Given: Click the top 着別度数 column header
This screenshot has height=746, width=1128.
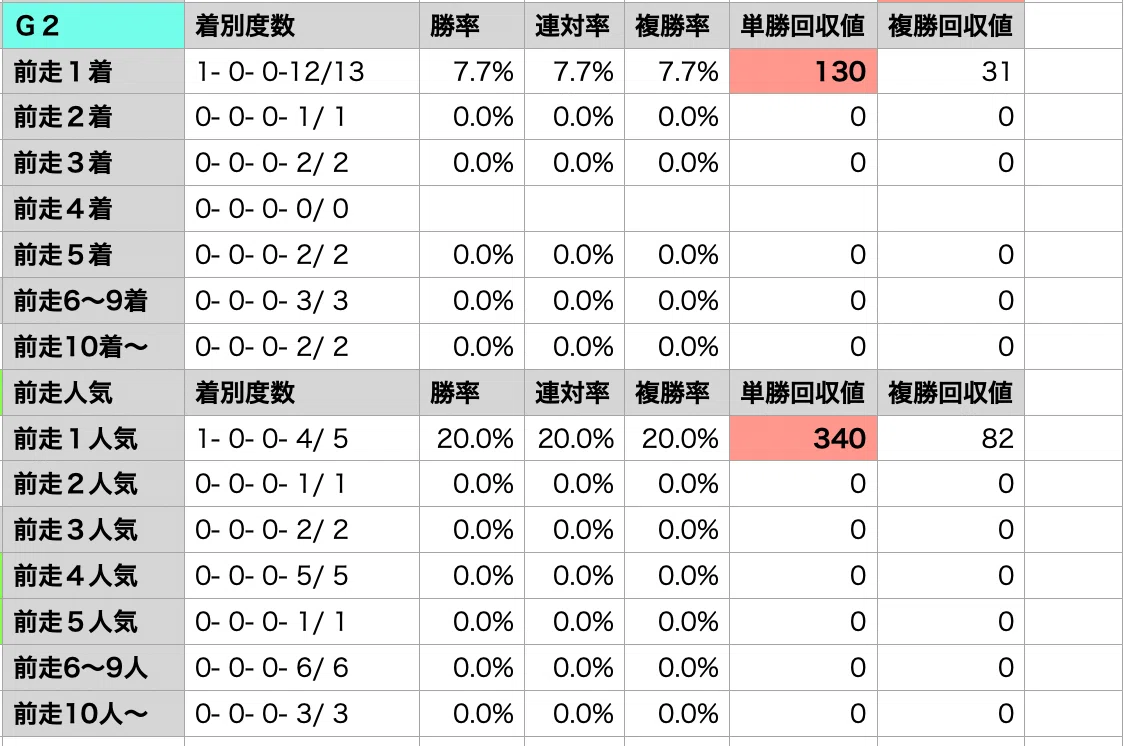Looking at the screenshot, I should pyautogui.click(x=302, y=26).
